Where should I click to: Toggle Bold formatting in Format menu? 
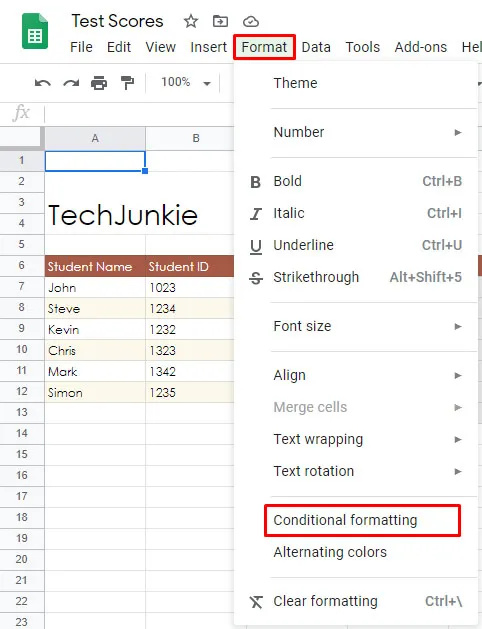(x=355, y=181)
